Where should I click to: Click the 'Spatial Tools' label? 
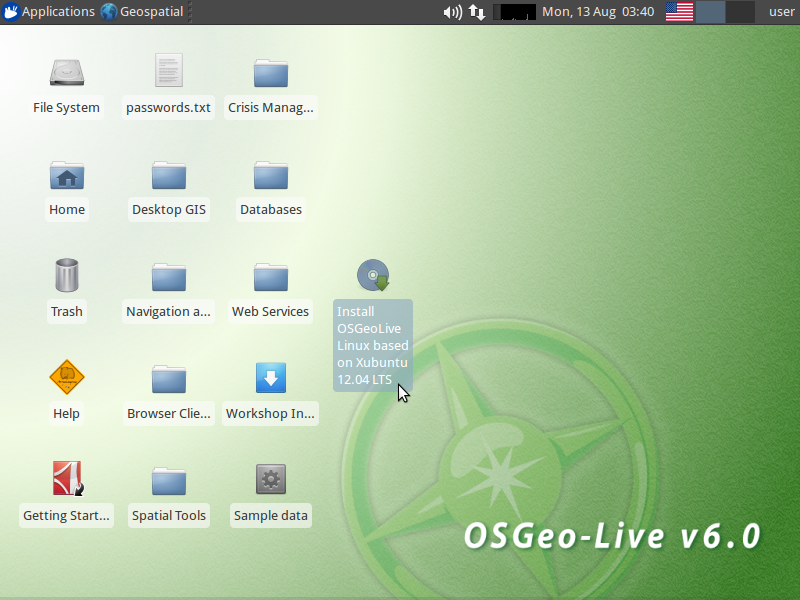point(169,516)
